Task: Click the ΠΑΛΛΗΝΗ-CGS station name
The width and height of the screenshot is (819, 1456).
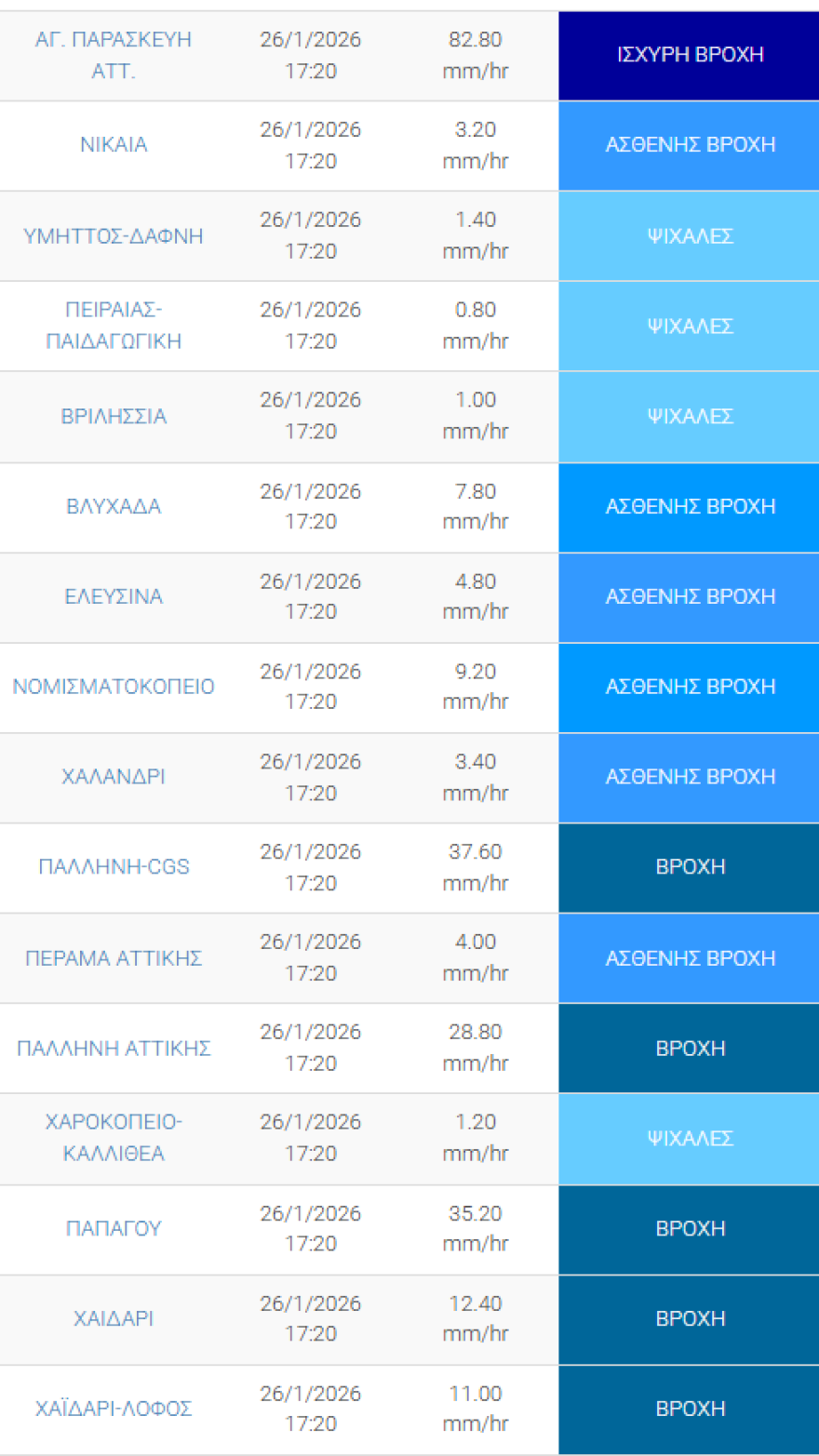Action: click(114, 867)
